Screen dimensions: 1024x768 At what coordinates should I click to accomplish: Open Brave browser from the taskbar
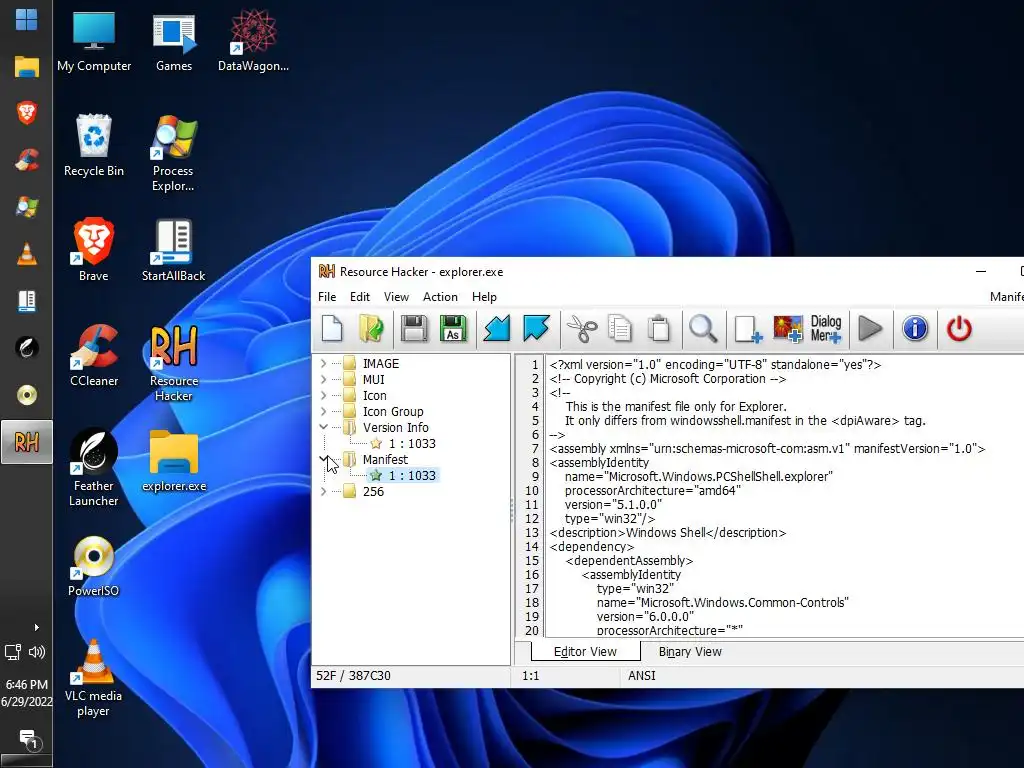point(26,112)
